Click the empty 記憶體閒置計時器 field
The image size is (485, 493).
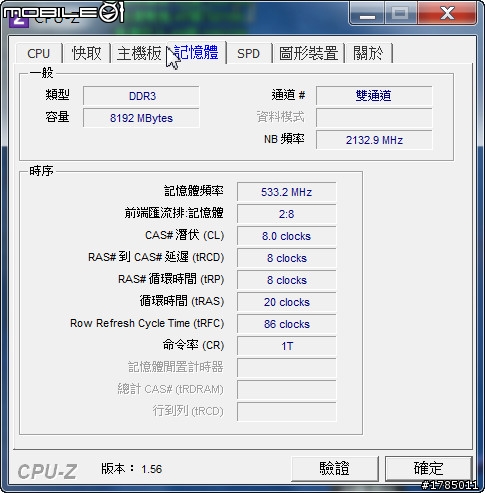(x=287, y=368)
